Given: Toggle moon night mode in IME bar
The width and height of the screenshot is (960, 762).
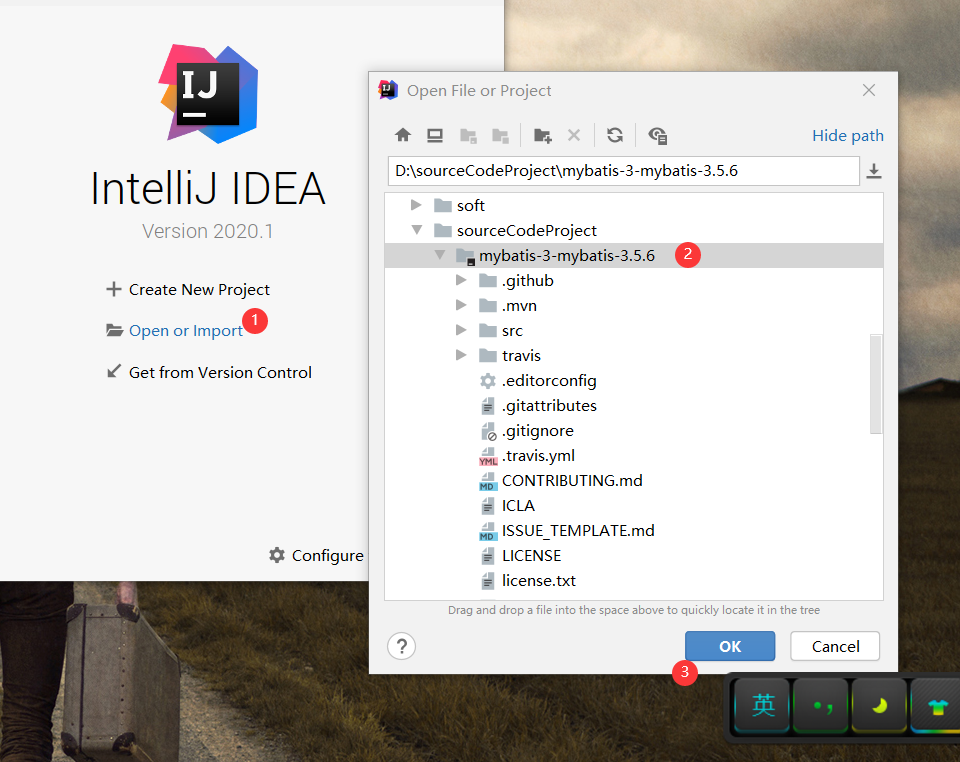Looking at the screenshot, I should click(x=880, y=706).
